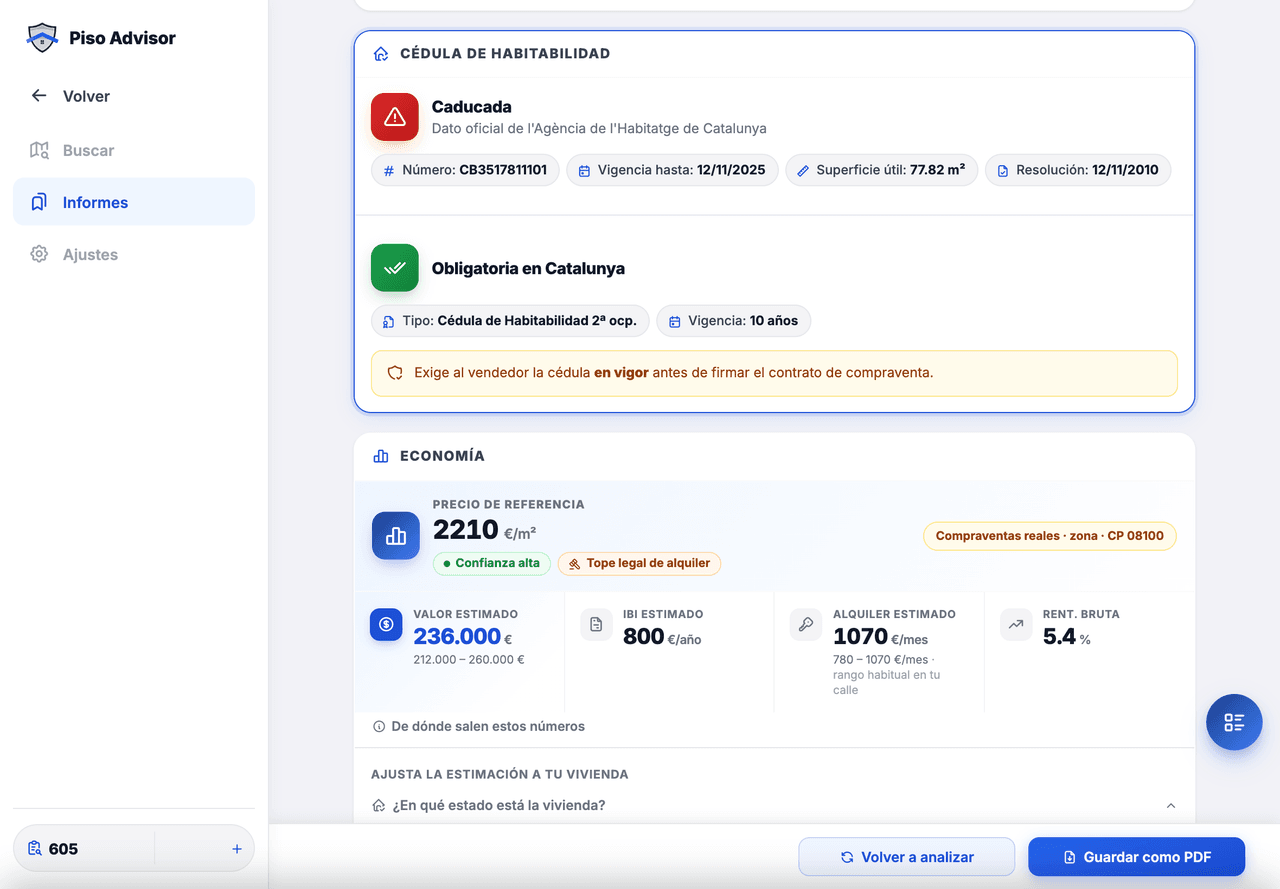Click the Dato oficial de l'Agència de l'Habitatge text
This screenshot has width=1280, height=889.
[x=599, y=129]
